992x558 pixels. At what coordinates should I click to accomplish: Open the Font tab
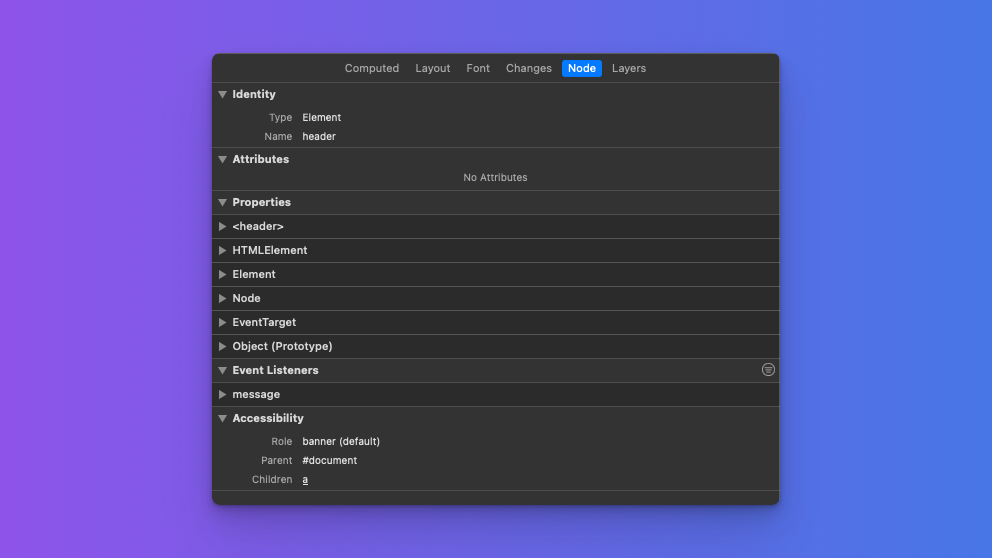pos(478,68)
